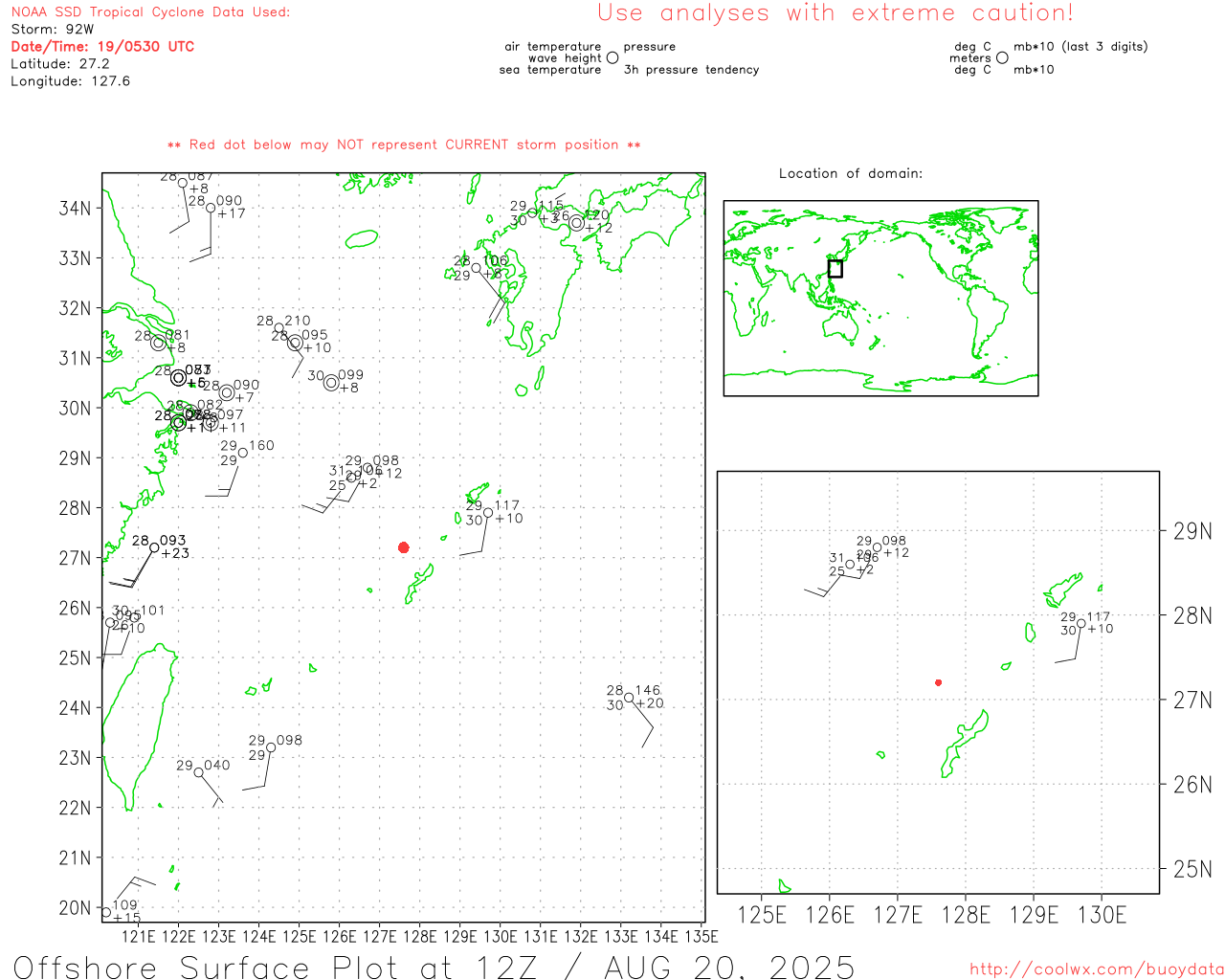
Task: Click the legend station circle beside 'wave height'
Action: coord(612,57)
